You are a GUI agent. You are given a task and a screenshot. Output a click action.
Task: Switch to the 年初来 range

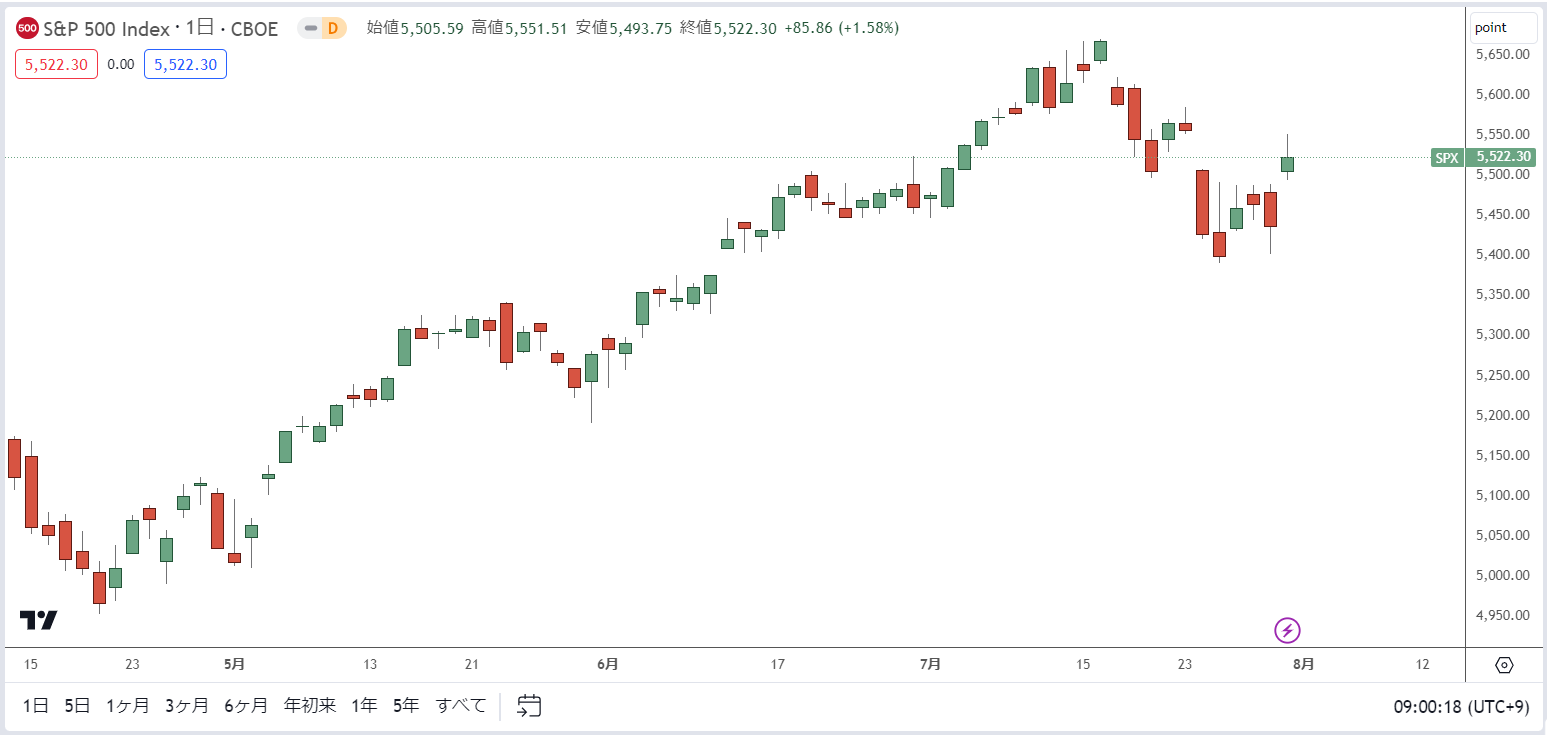tap(310, 706)
